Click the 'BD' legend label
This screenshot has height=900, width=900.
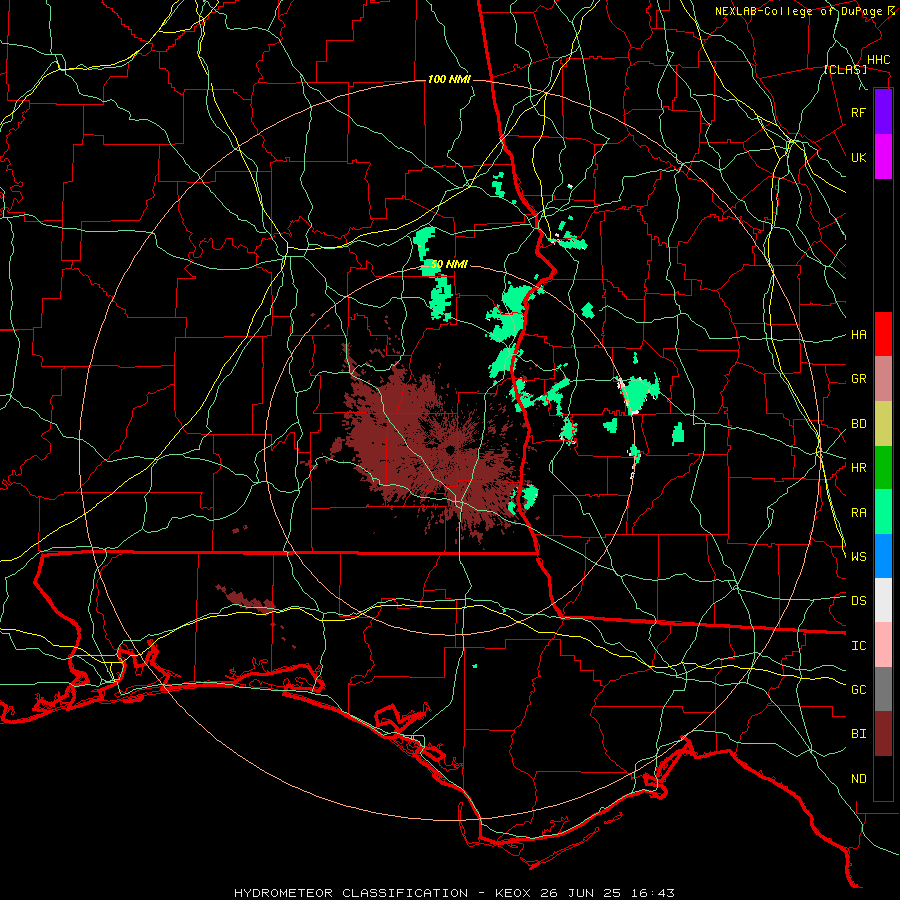858,424
